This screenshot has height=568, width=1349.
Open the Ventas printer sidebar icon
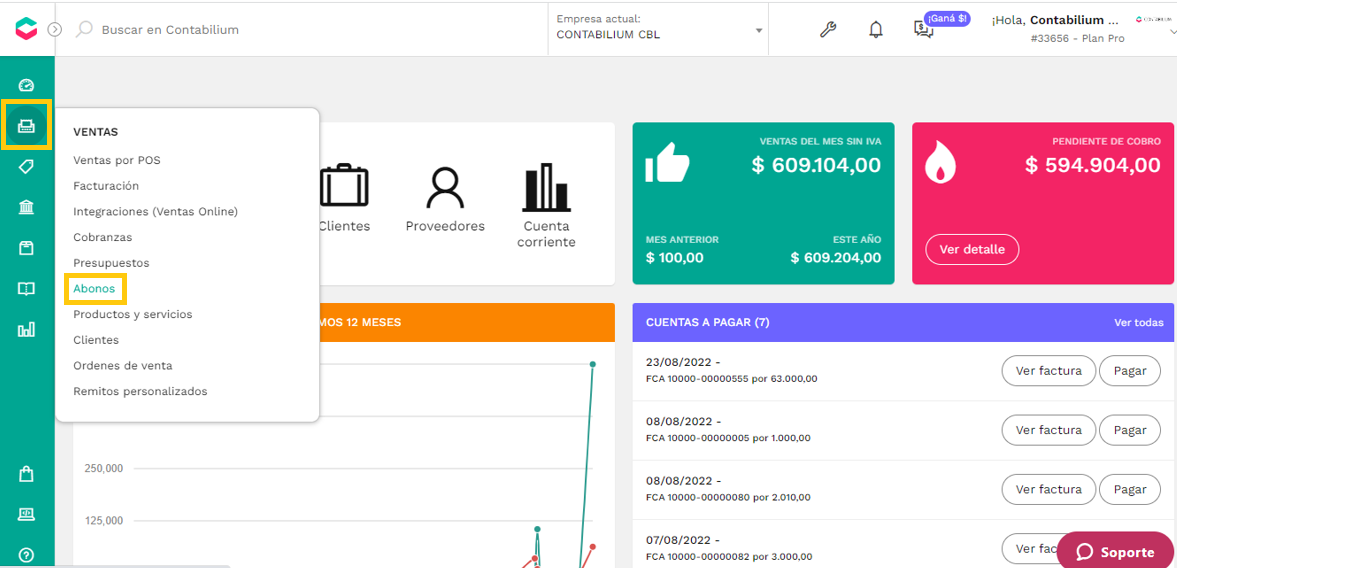point(27,126)
